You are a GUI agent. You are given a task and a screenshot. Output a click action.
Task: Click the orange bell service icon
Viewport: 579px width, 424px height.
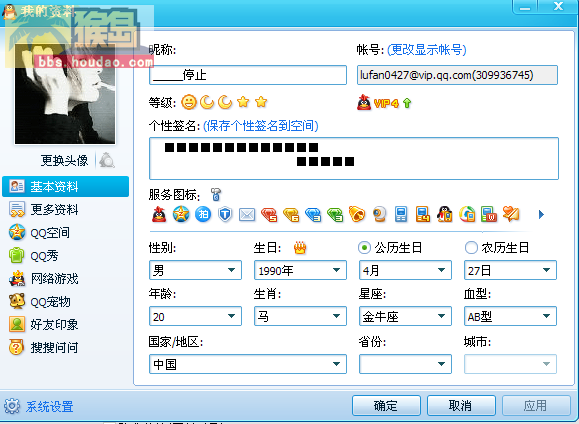coord(357,214)
